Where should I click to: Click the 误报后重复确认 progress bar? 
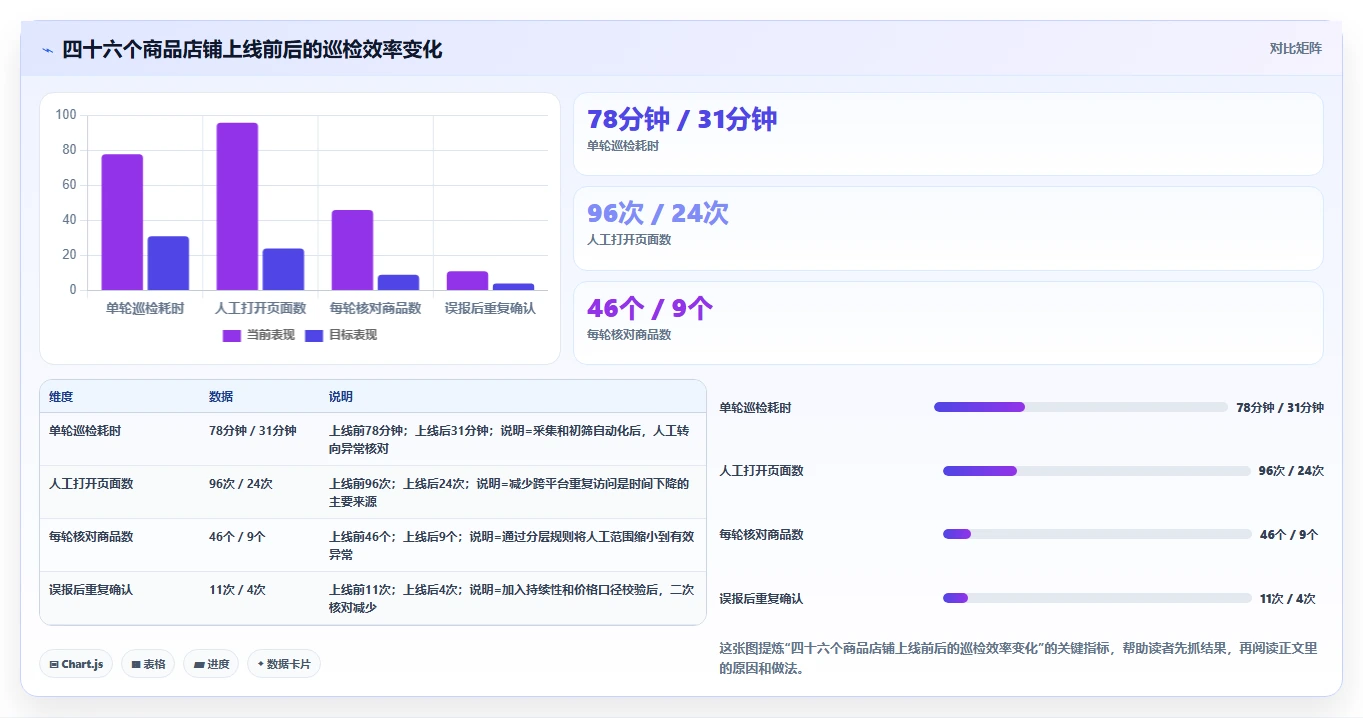[1097, 598]
